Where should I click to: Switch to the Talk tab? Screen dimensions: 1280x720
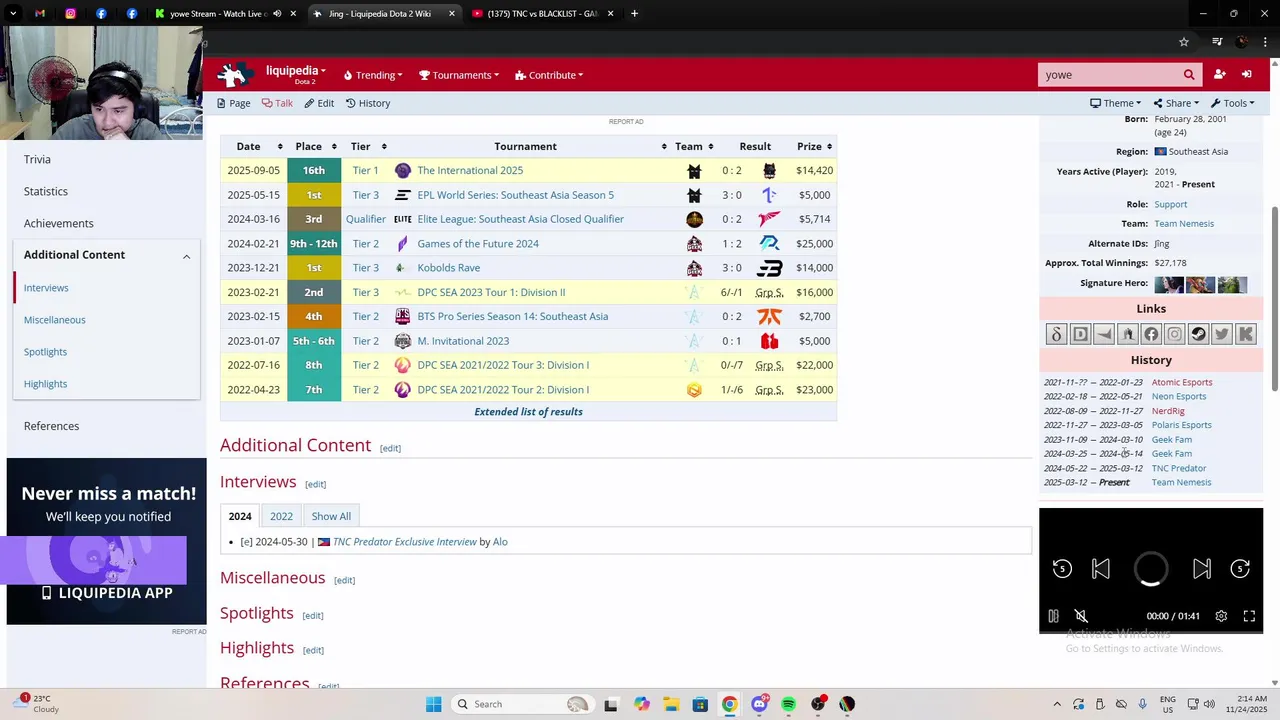277,103
